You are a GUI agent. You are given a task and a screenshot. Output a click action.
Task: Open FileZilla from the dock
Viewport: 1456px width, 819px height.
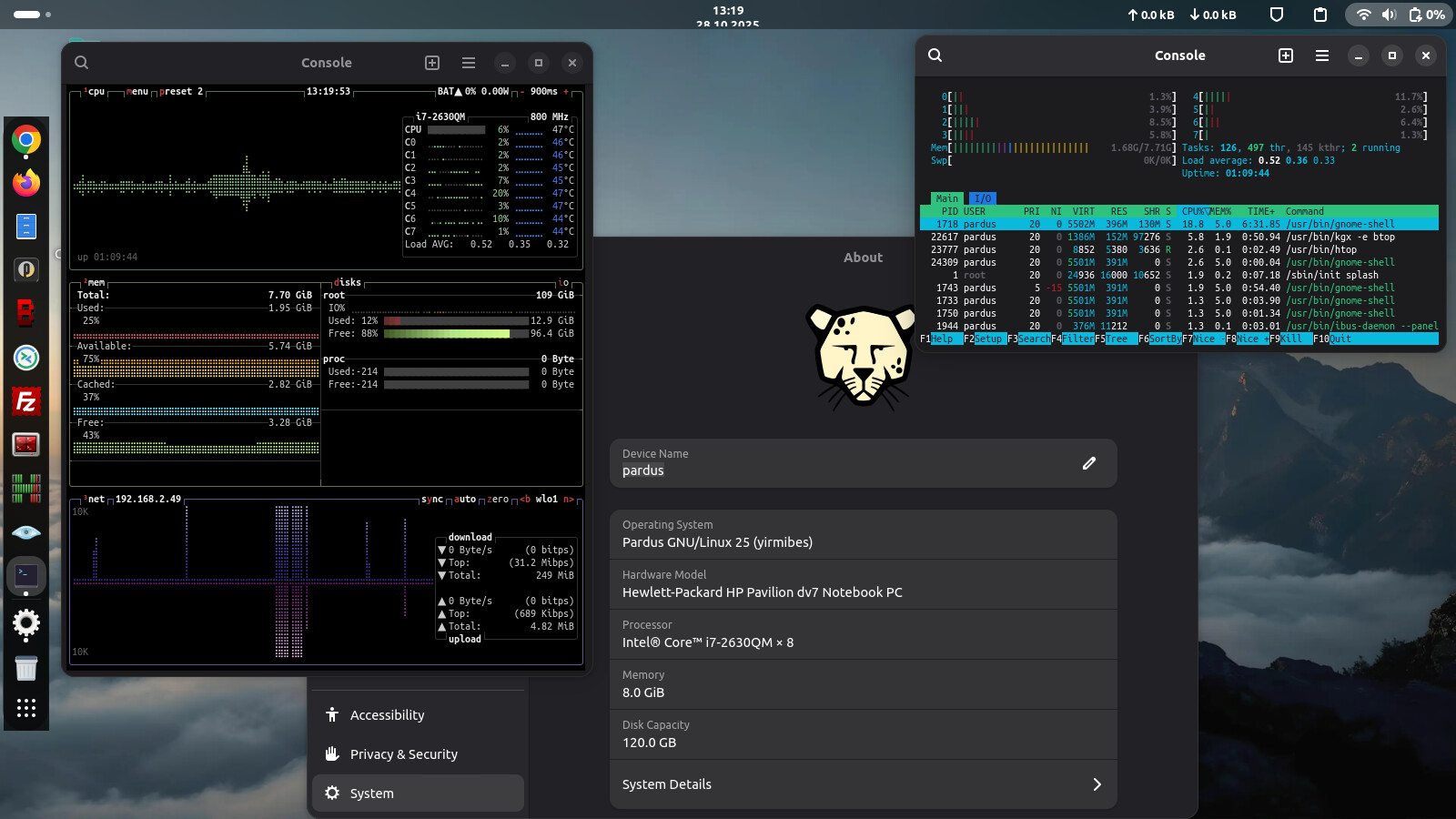click(x=26, y=401)
